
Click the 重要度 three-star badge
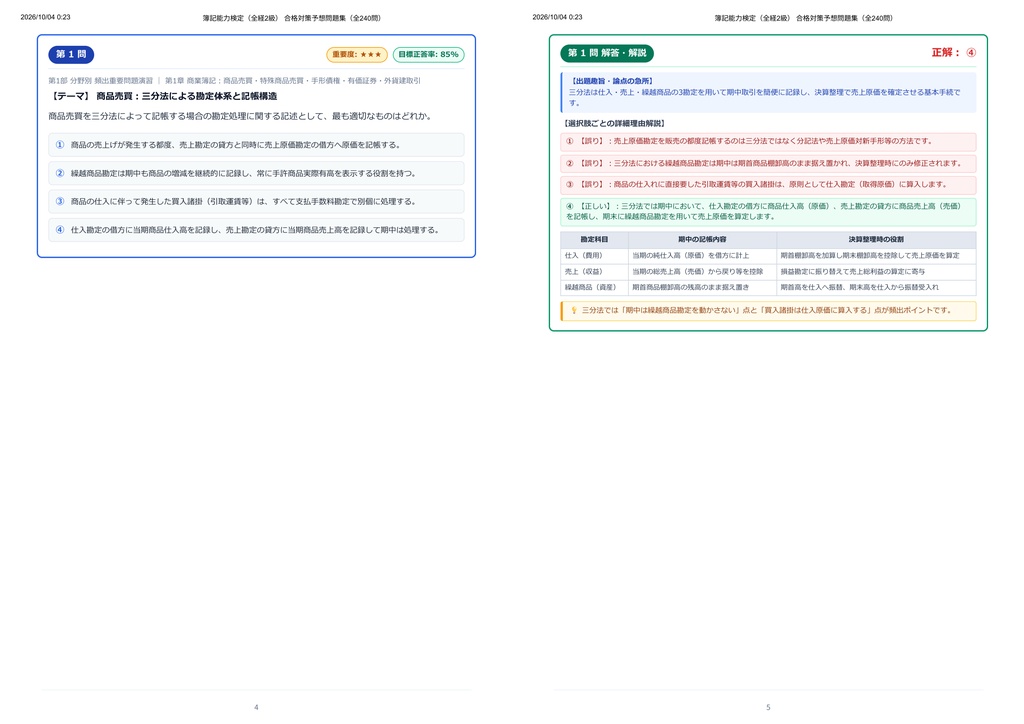pos(357,55)
